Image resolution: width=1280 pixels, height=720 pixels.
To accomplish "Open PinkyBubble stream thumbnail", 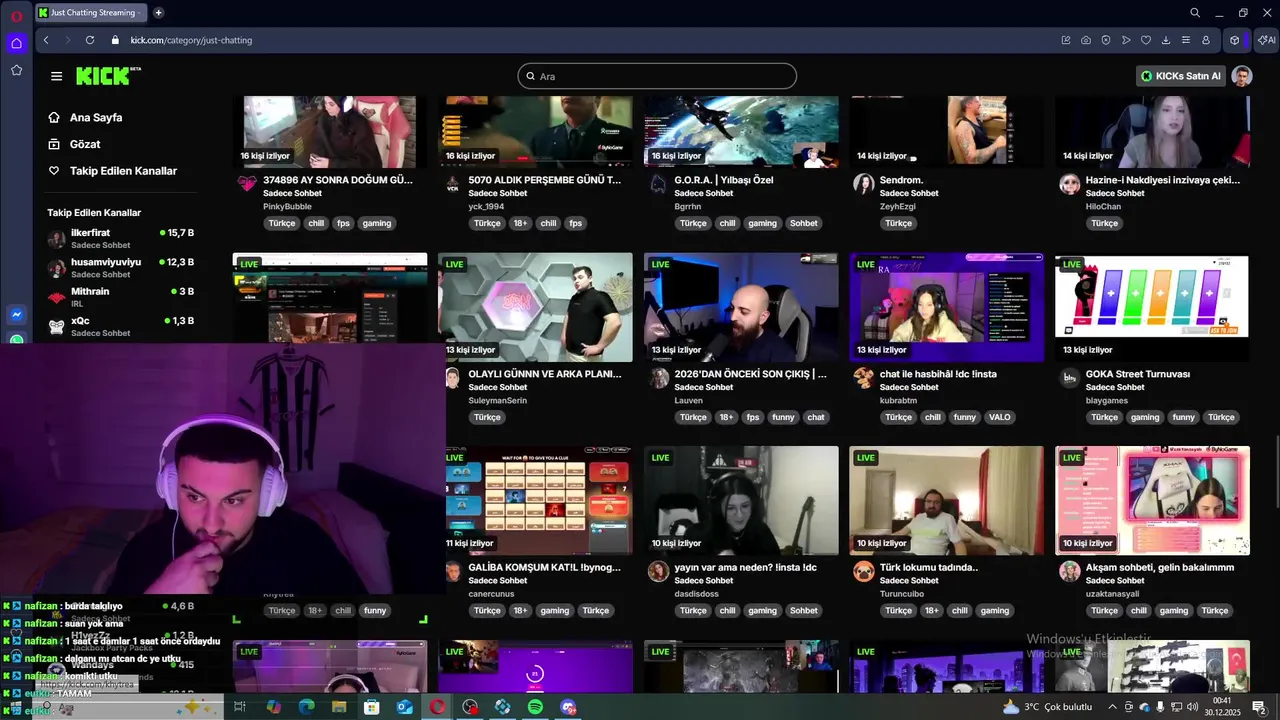I will coord(330,132).
